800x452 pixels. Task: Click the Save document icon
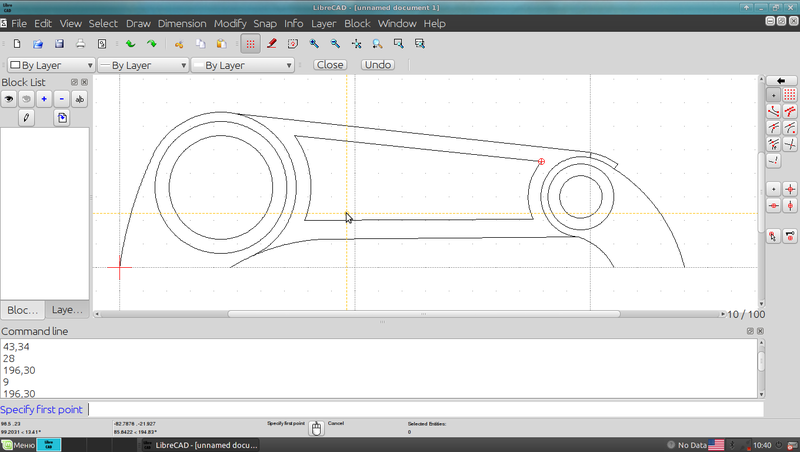[x=59, y=44]
